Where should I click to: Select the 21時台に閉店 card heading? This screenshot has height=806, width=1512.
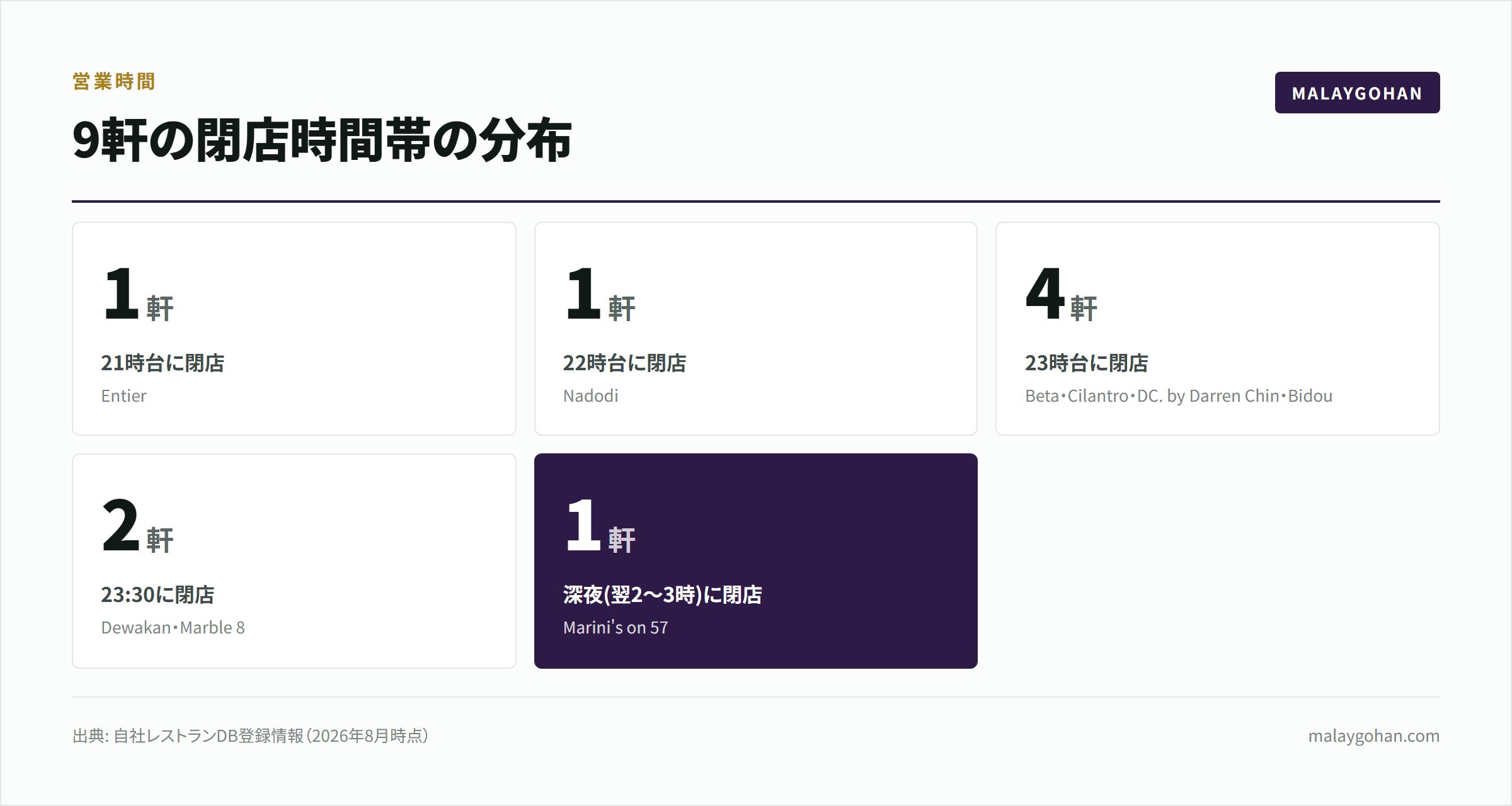(163, 363)
